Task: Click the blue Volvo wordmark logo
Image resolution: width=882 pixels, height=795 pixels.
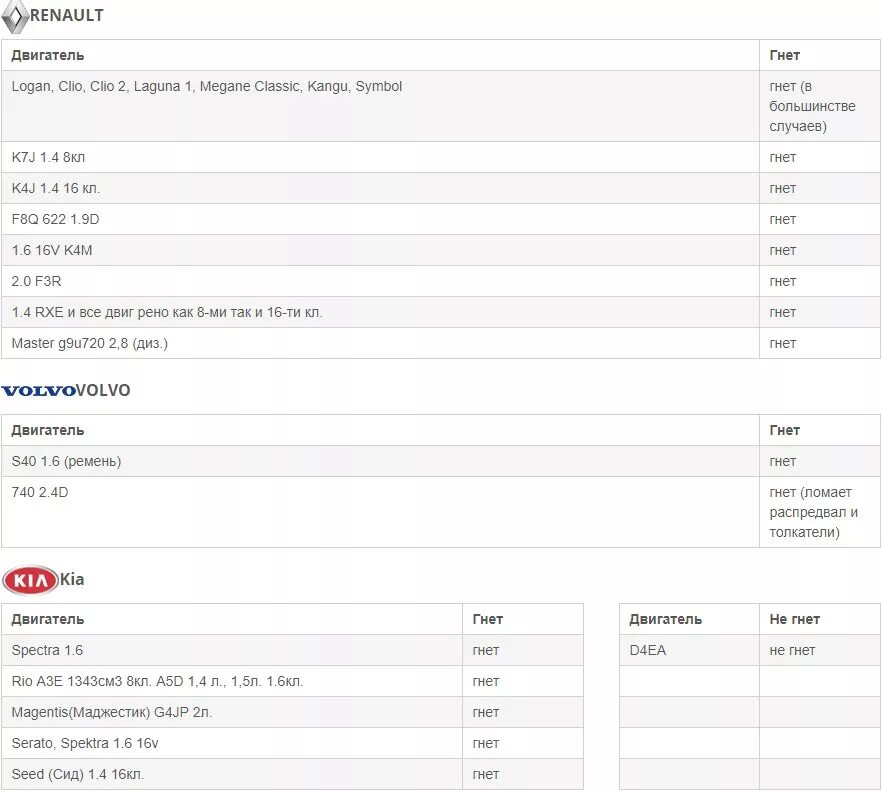Action: 38,390
